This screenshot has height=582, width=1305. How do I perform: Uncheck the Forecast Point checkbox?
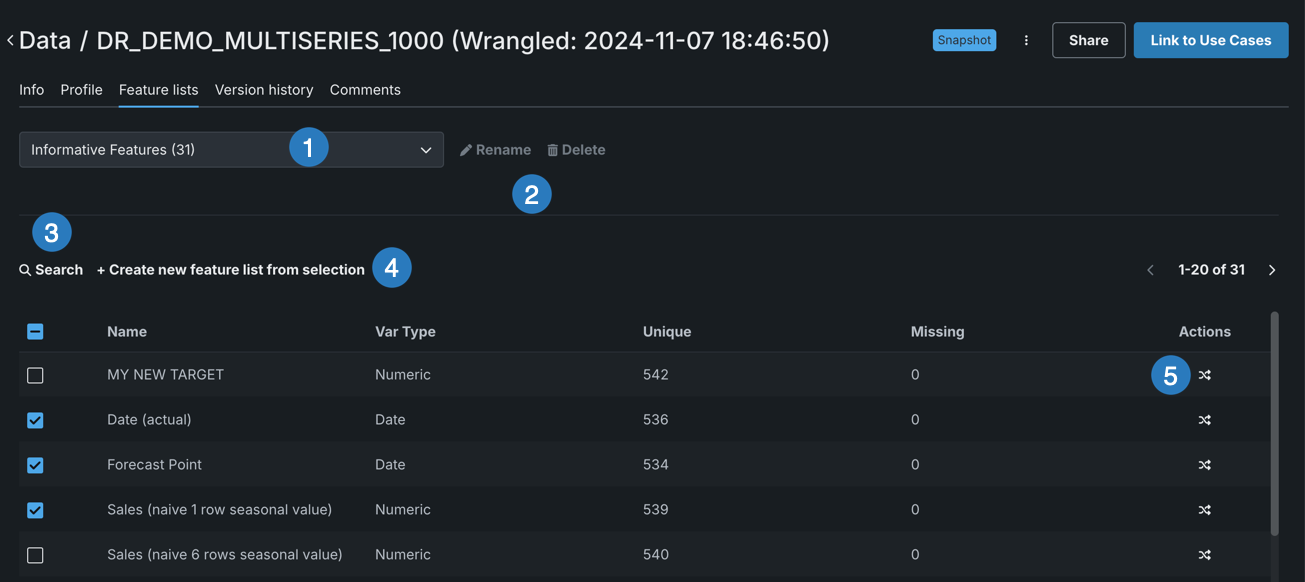tap(35, 465)
